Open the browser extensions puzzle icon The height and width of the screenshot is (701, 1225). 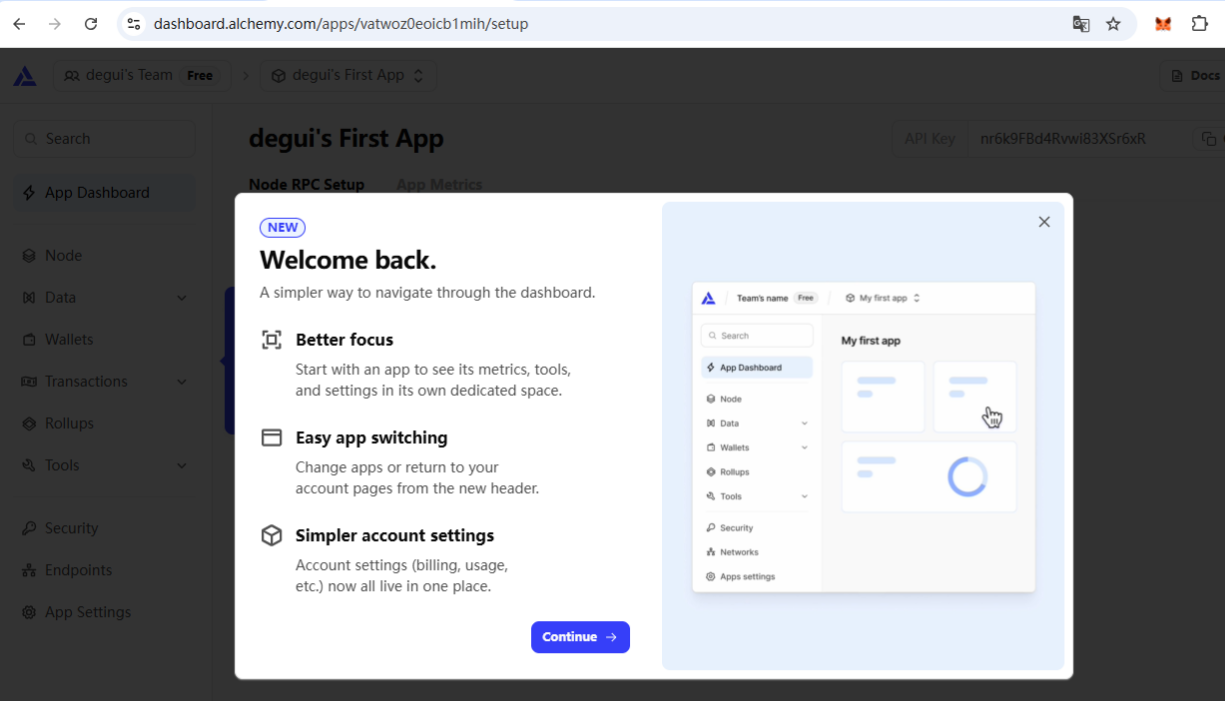(1200, 24)
